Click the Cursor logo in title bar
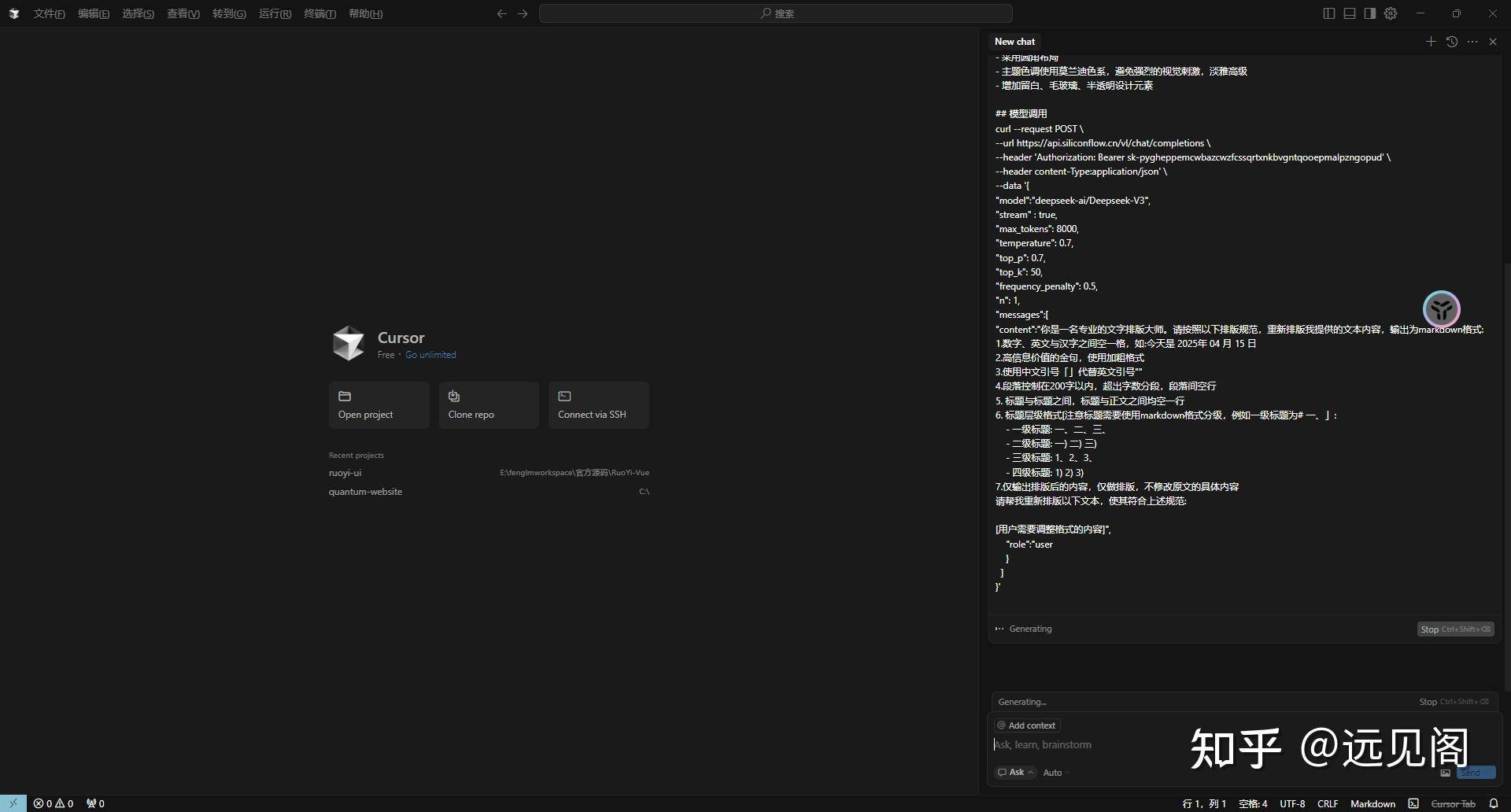This screenshot has height=812, width=1511. [x=13, y=13]
